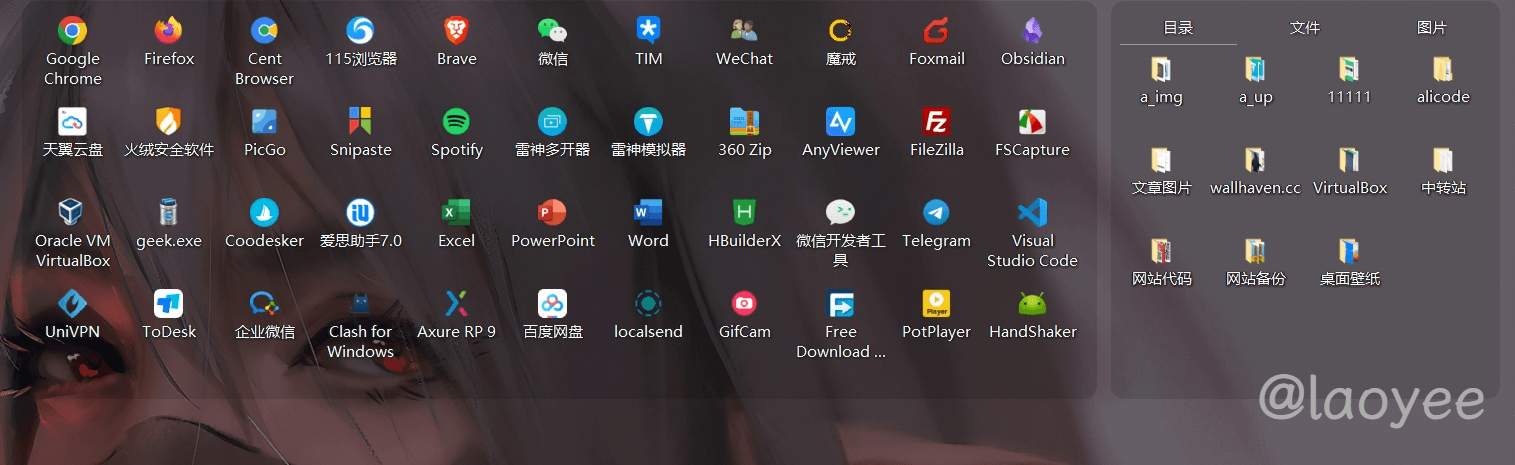Open the 中转站 folder

pyautogui.click(x=1443, y=160)
